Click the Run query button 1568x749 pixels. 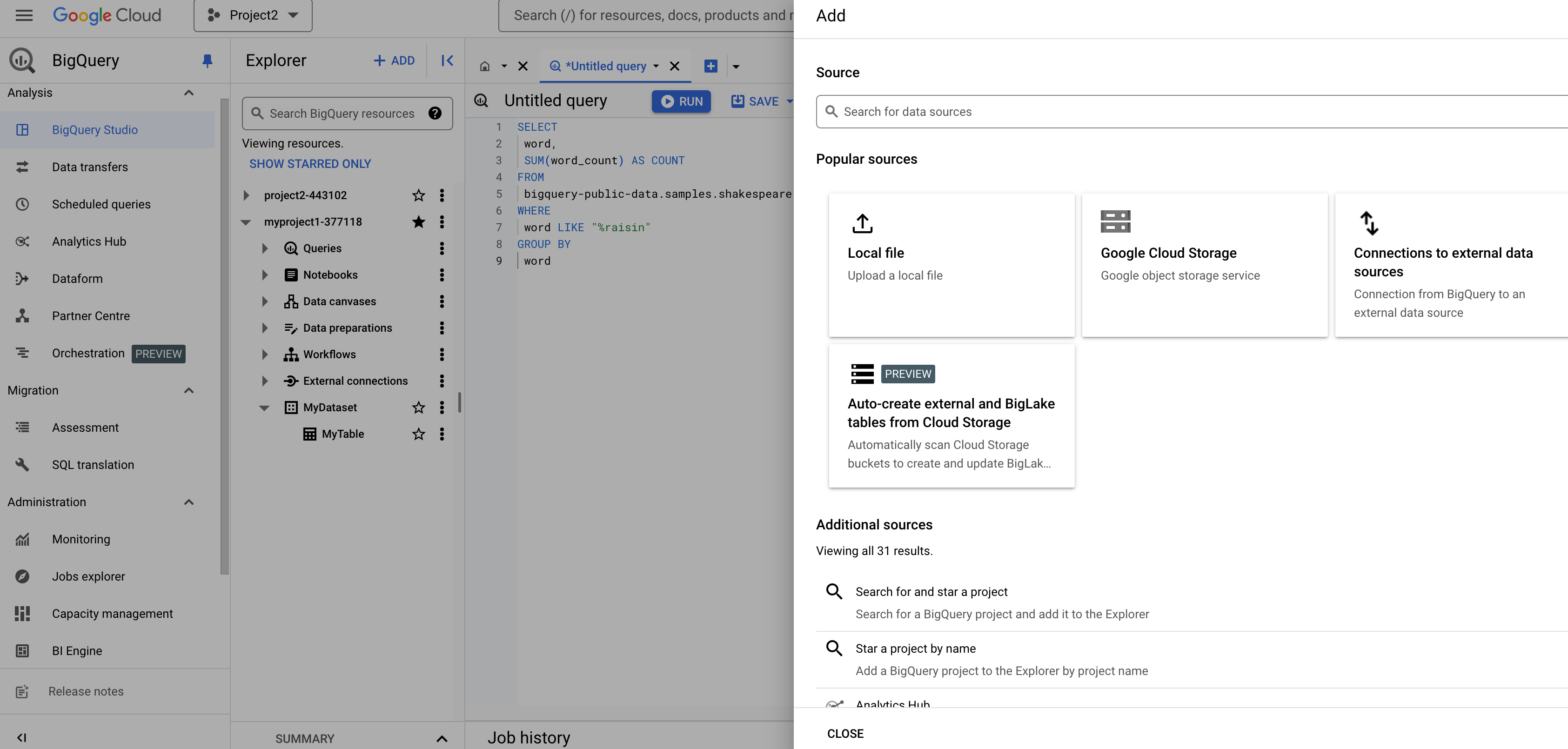pos(682,101)
